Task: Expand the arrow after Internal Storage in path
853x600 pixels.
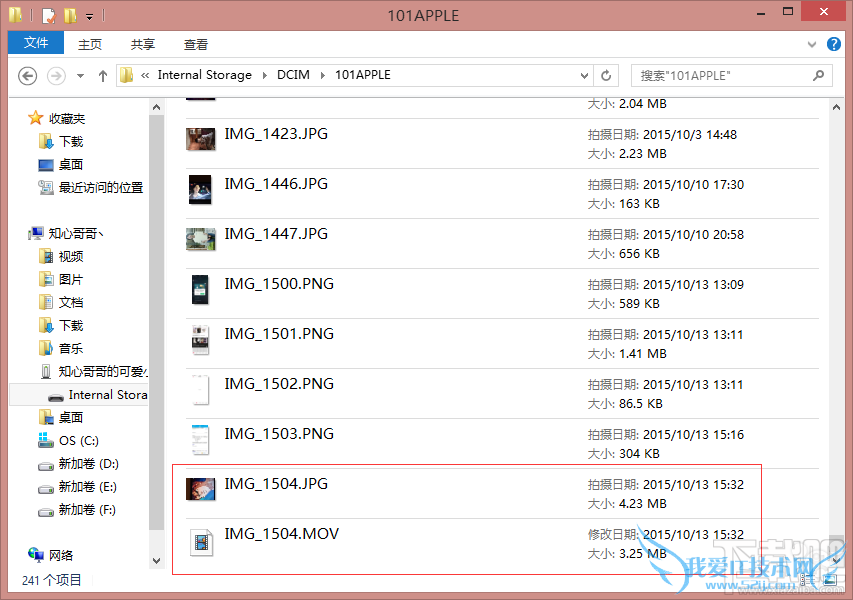Action: 264,76
